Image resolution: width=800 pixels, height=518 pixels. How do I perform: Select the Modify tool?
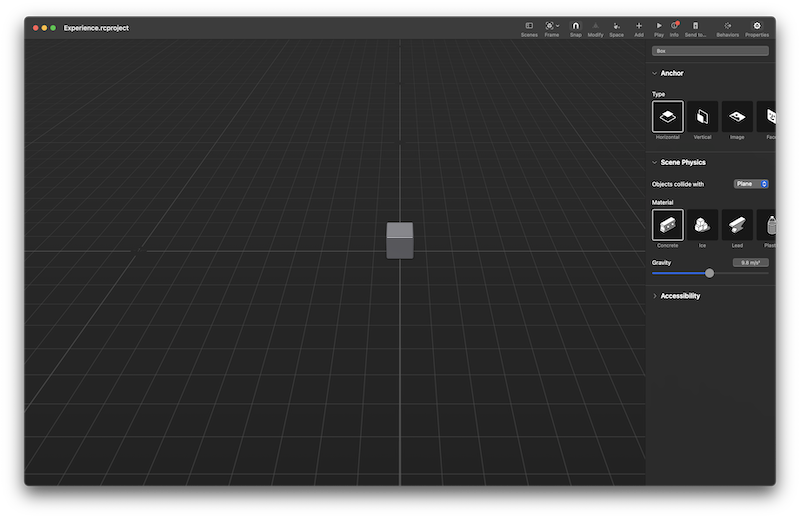(595, 29)
